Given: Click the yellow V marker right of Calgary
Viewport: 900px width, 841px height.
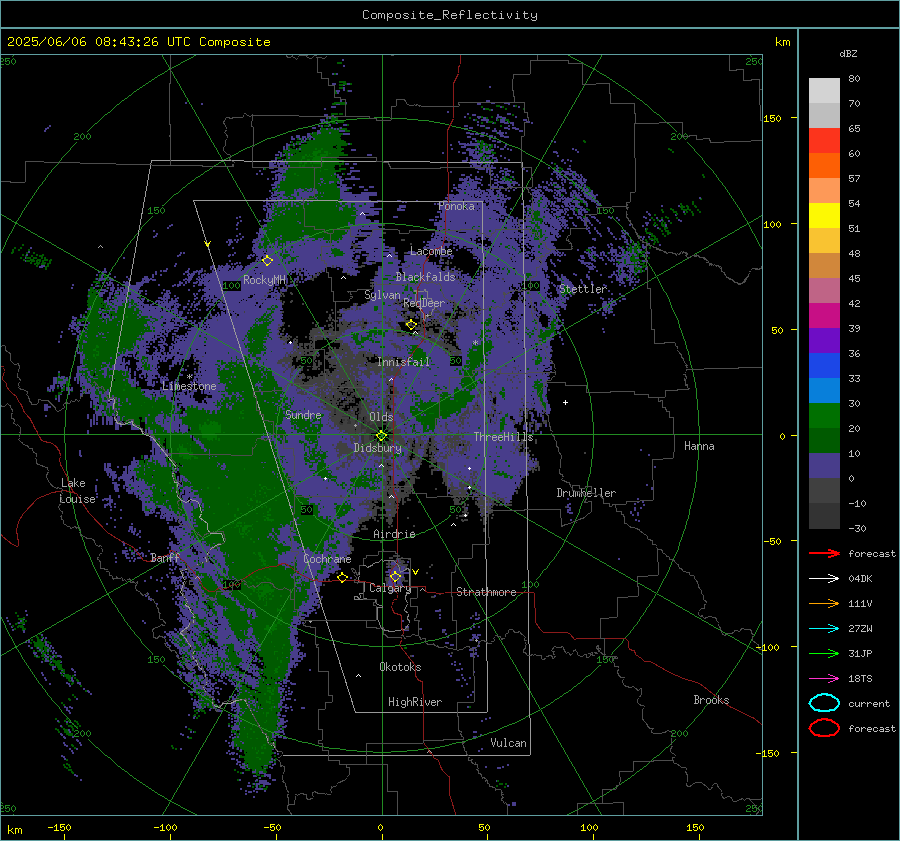Looking at the screenshot, I should (416, 572).
